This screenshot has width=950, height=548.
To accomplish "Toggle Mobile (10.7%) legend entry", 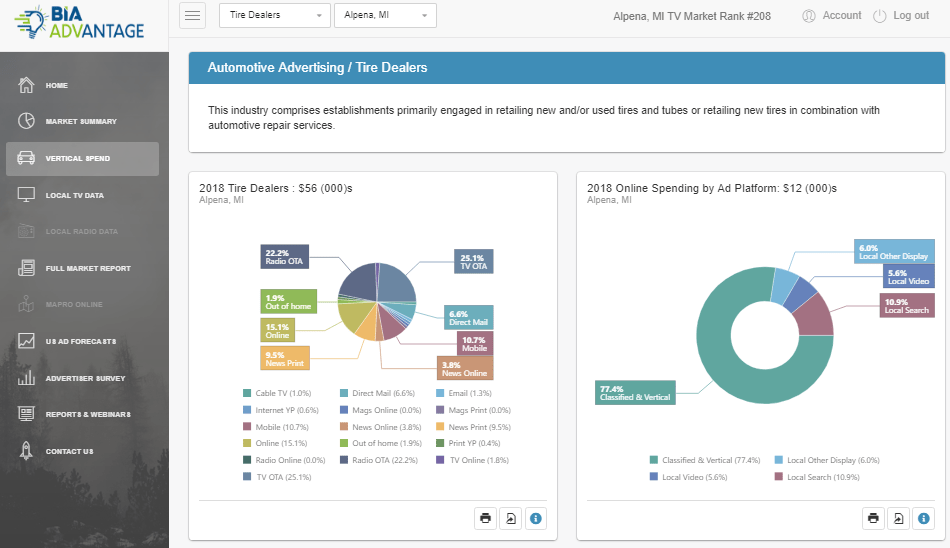I will click(276, 427).
